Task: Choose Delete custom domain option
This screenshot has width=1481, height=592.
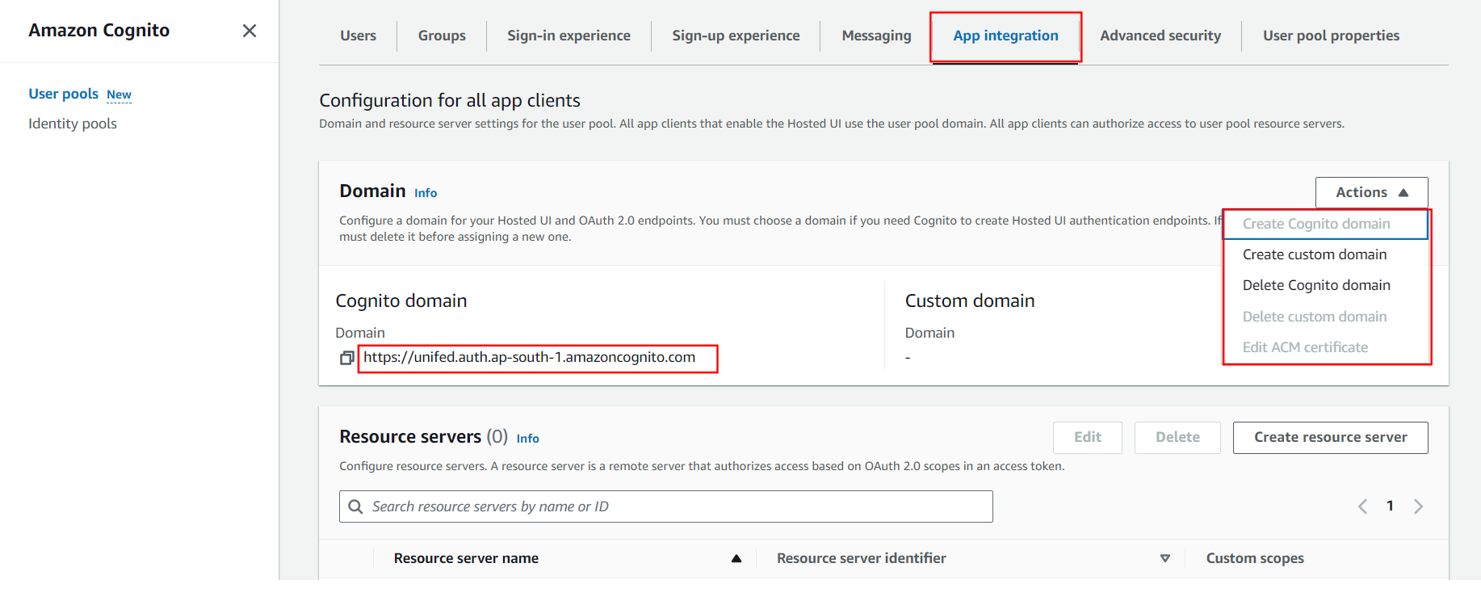Action: tap(1326, 317)
